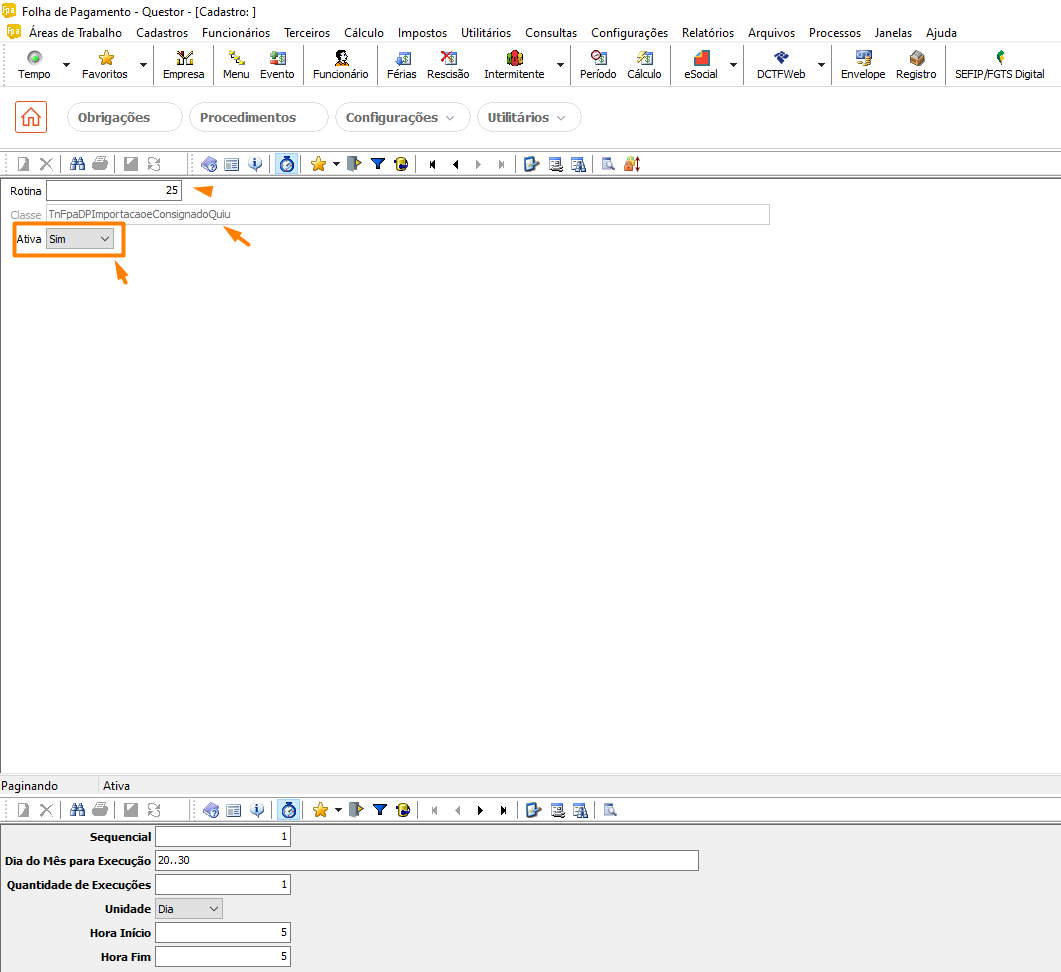Click the Envelope toolbar icon
Viewport: 1061px width, 972px height.
click(862, 65)
